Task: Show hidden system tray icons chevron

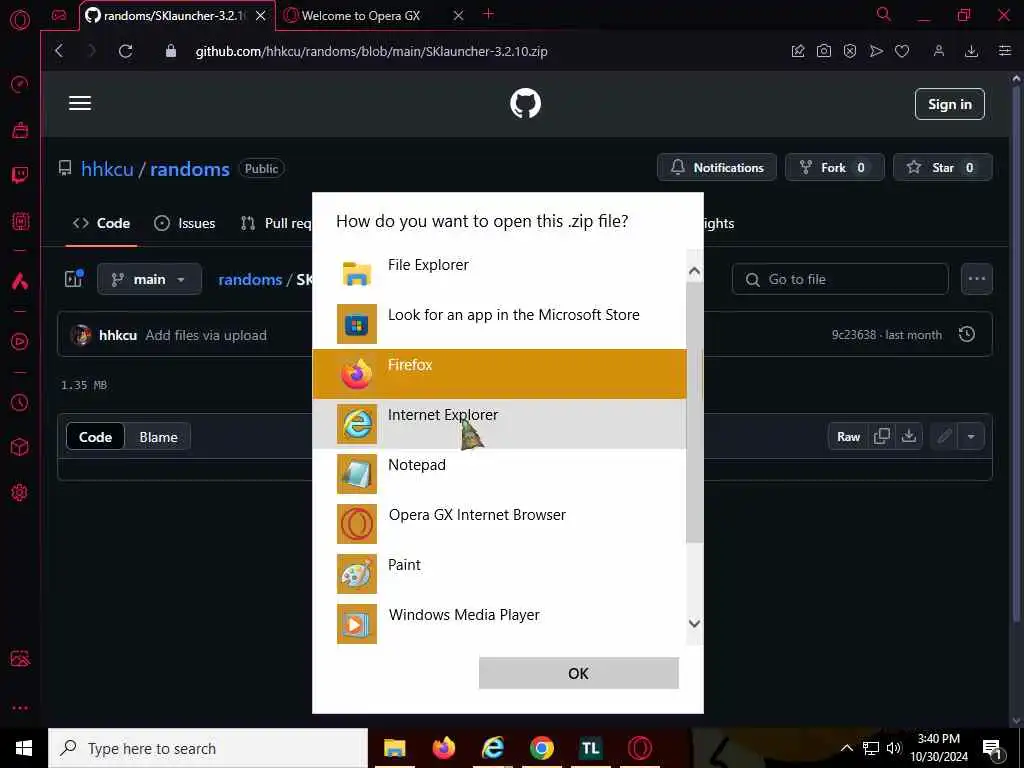Action: tap(846, 748)
